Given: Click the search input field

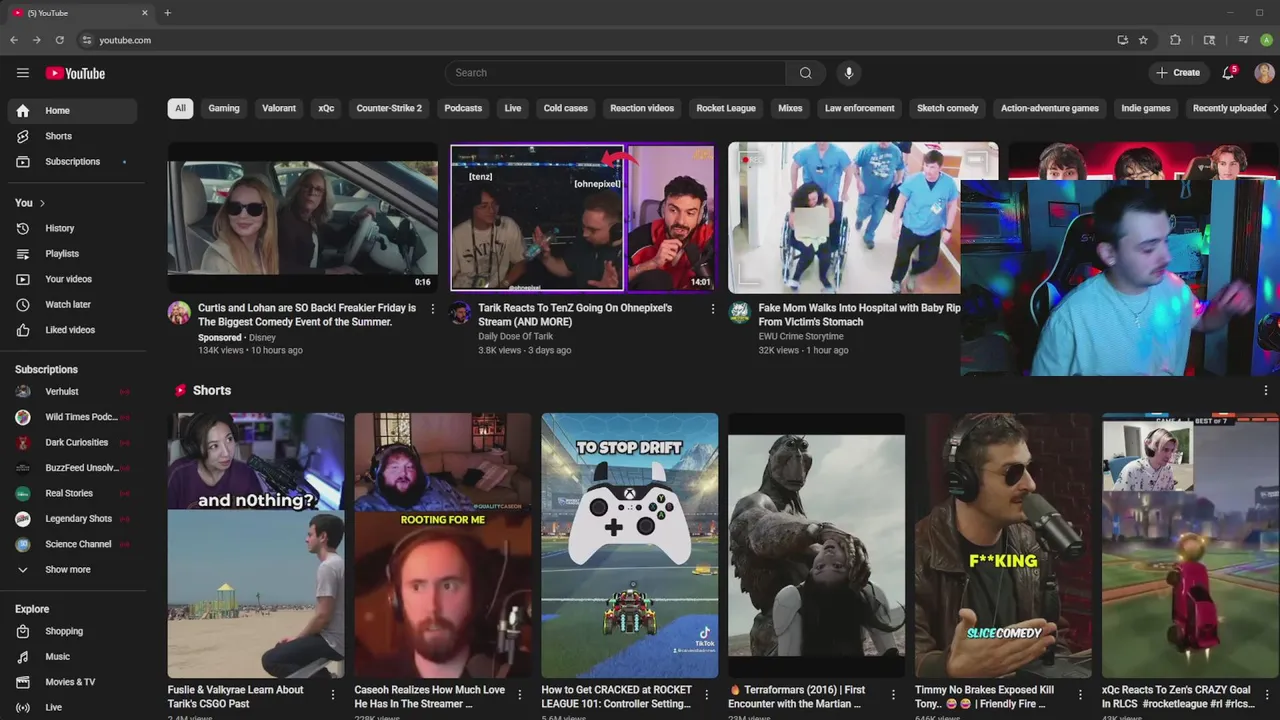Looking at the screenshot, I should (615, 73).
